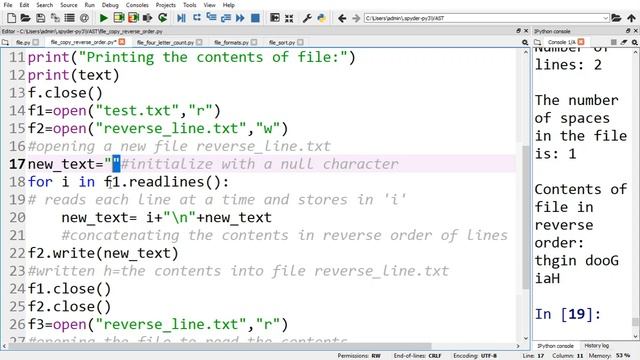Click the Save all files icon
The width and height of the screenshot is (640, 360).
click(55, 18)
